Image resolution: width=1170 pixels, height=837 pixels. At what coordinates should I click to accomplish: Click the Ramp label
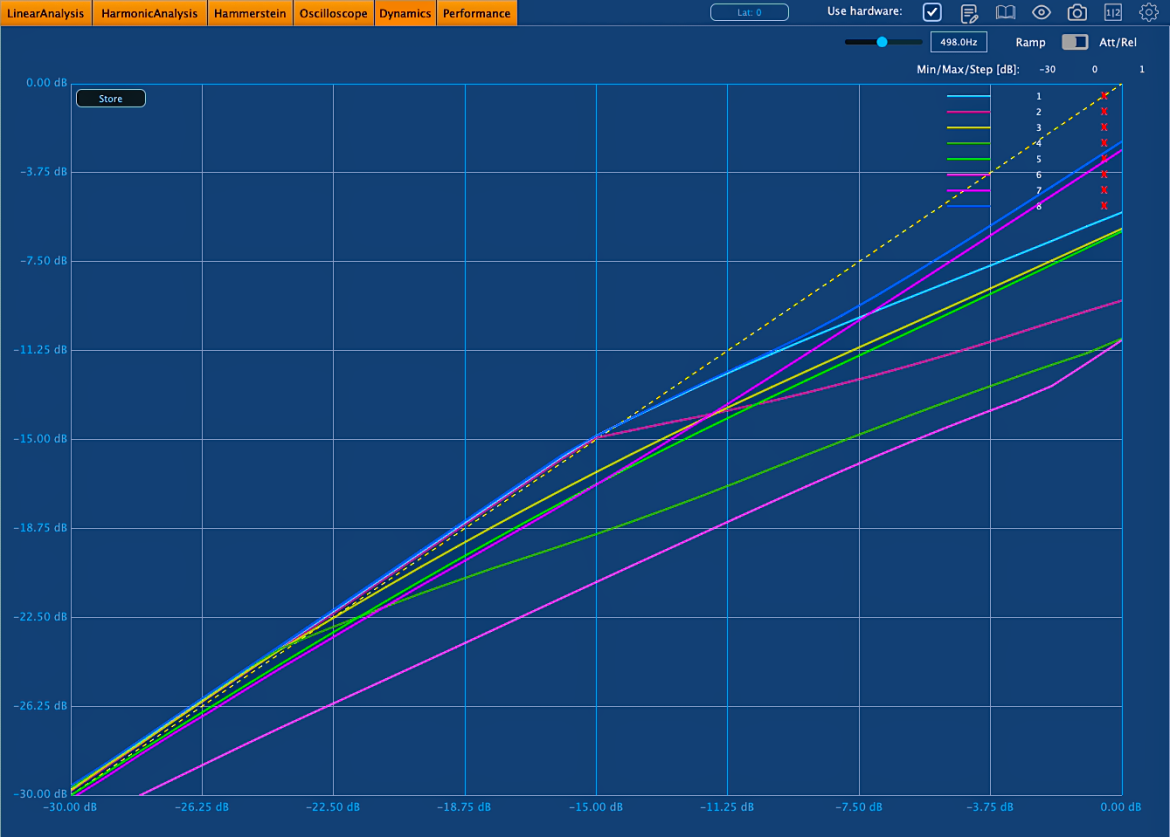tap(1030, 43)
